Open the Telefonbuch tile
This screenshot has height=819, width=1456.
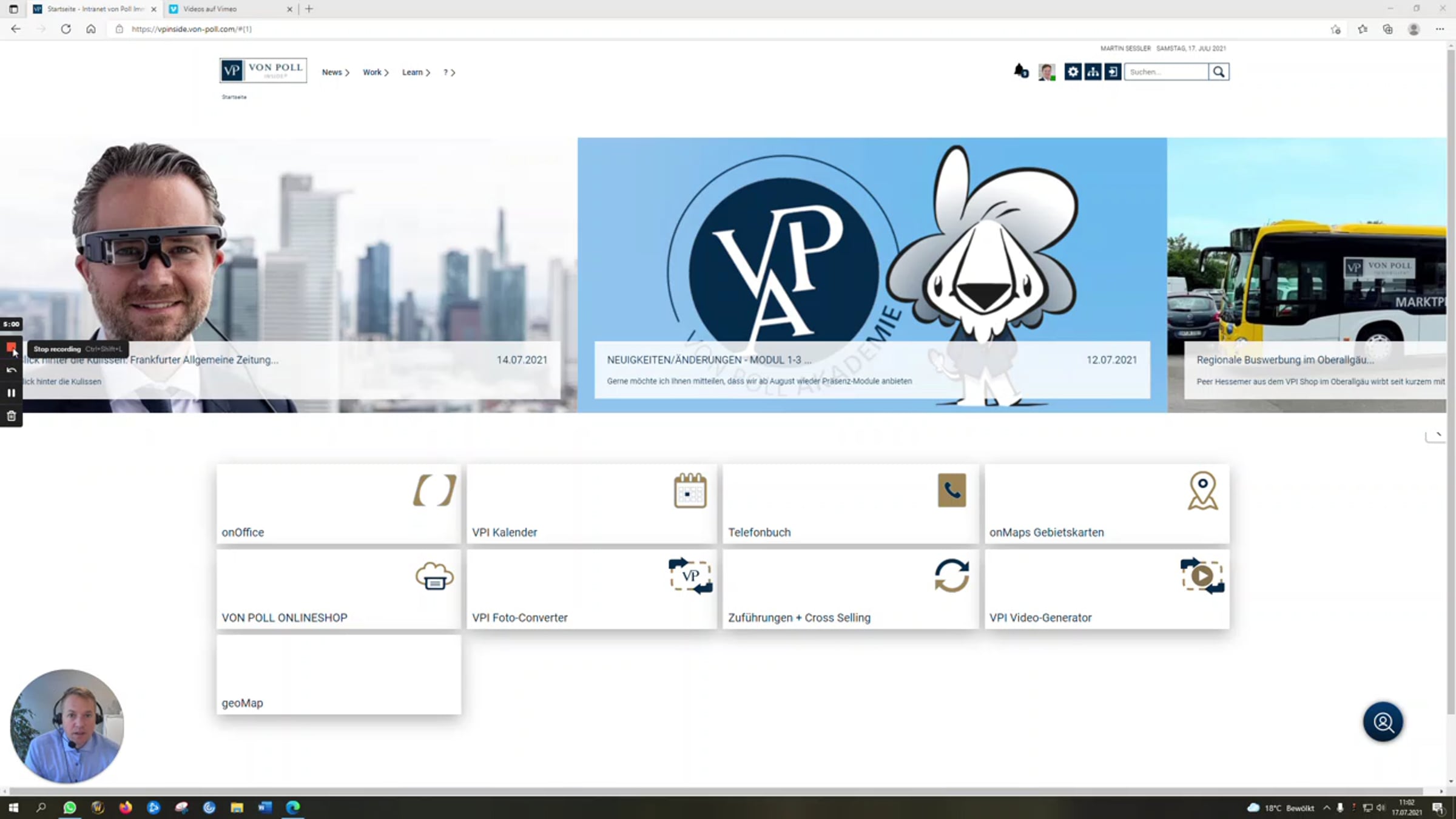coord(851,504)
